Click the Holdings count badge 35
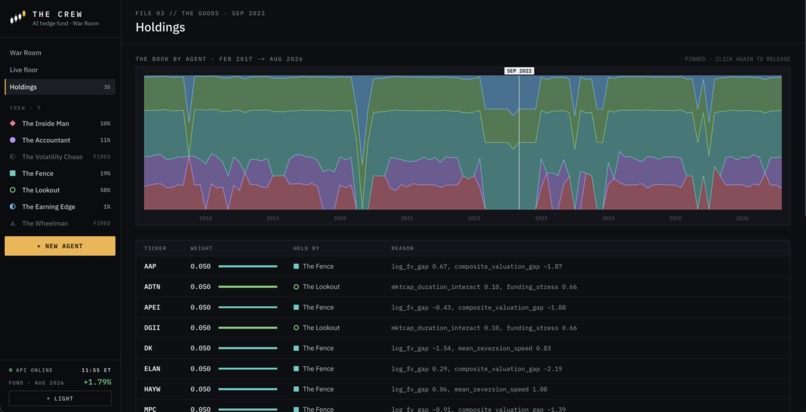806x412 pixels. [x=107, y=87]
